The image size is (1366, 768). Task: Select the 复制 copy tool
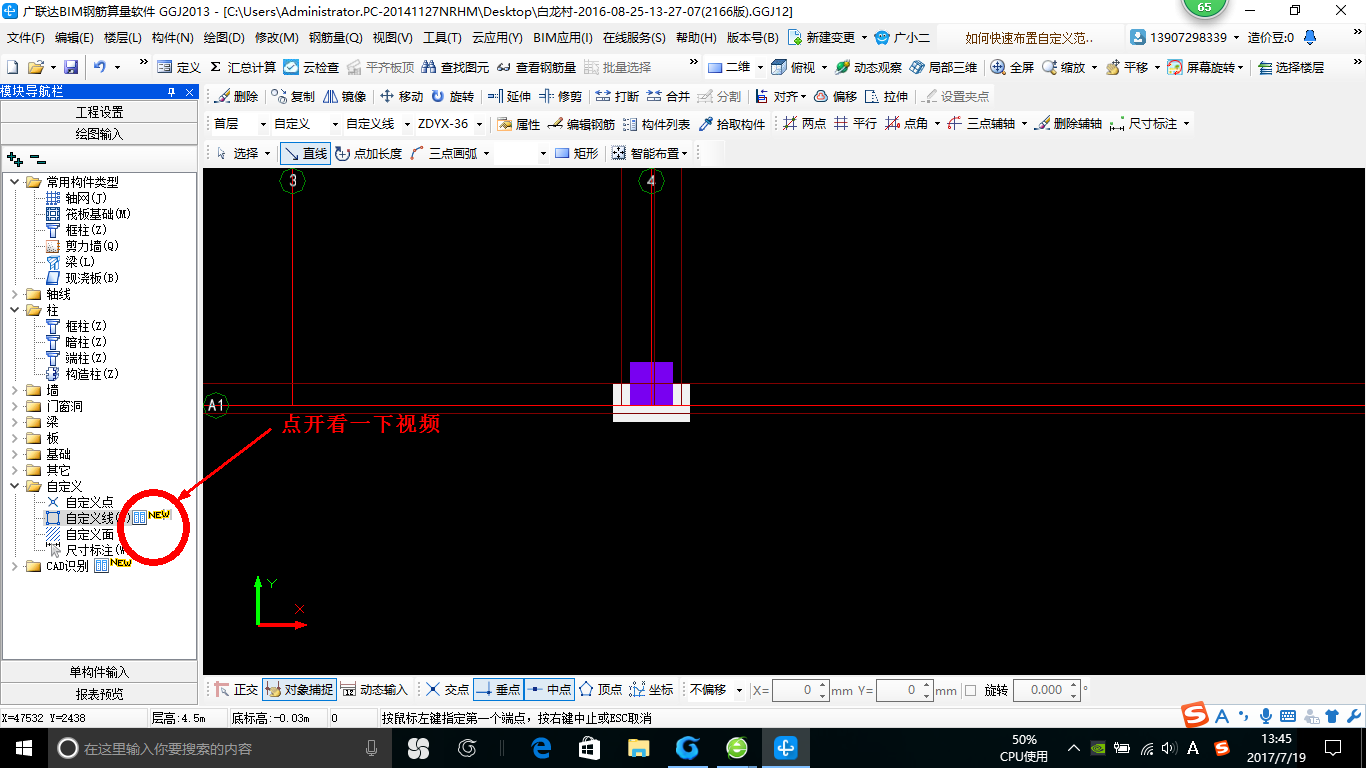tap(293, 97)
